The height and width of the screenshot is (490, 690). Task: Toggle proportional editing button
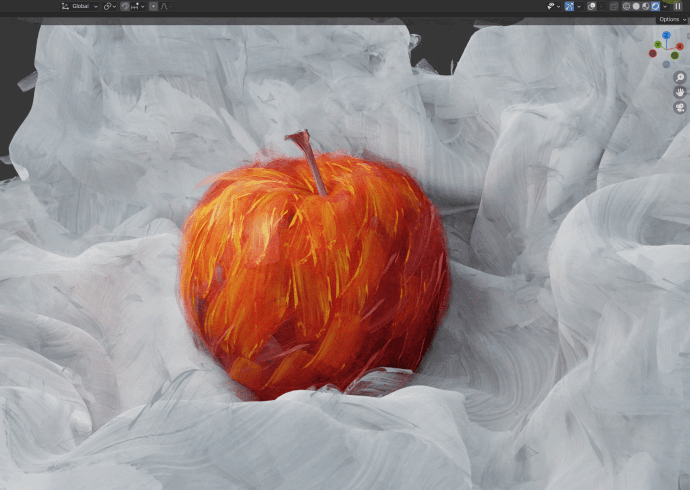pyautogui.click(x=153, y=6)
